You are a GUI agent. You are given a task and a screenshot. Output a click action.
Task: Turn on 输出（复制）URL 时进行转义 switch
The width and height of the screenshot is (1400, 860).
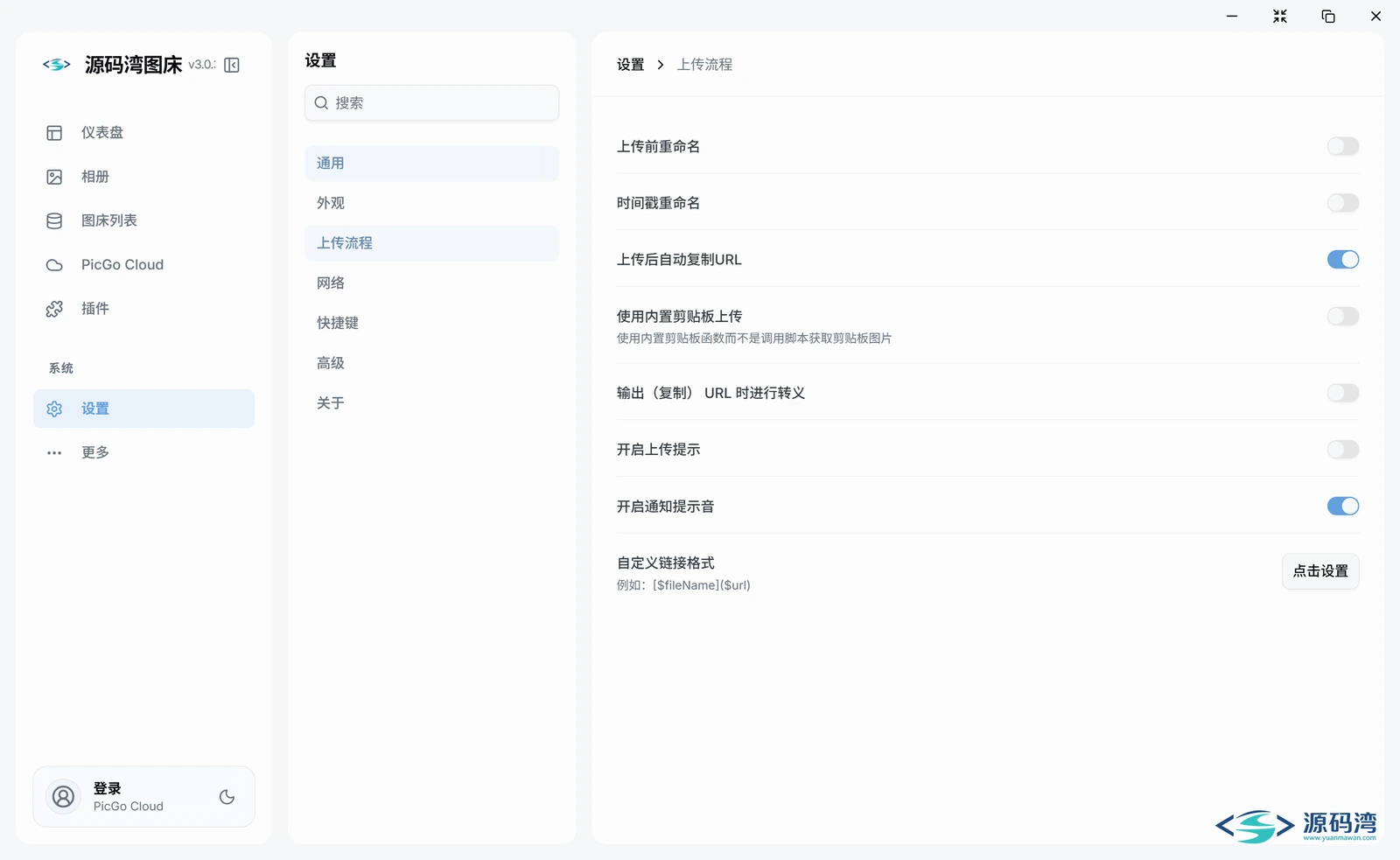[x=1343, y=393]
